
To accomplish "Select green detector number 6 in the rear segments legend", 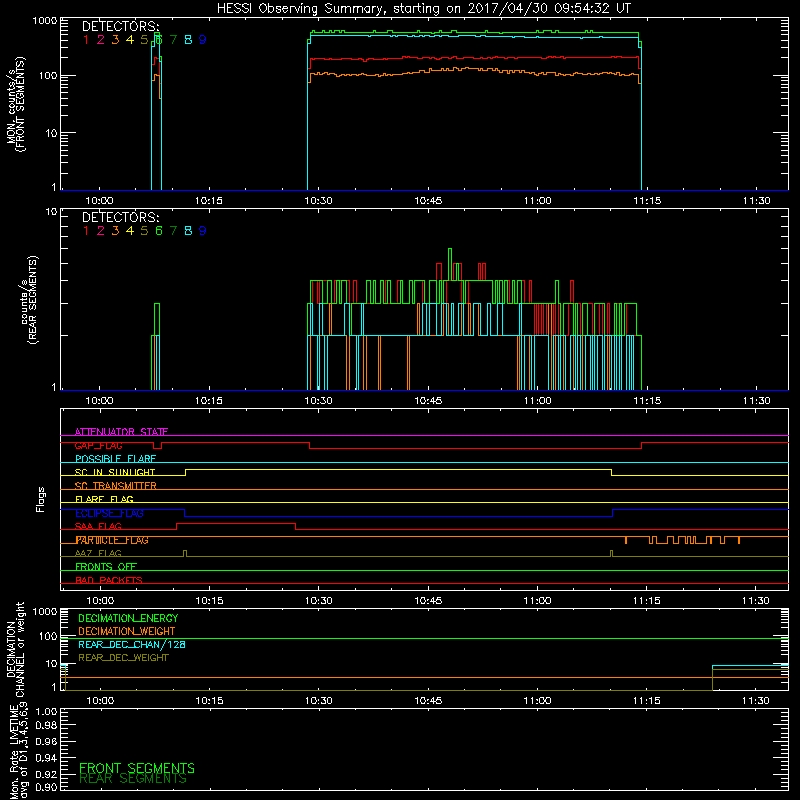I will pos(159,231).
